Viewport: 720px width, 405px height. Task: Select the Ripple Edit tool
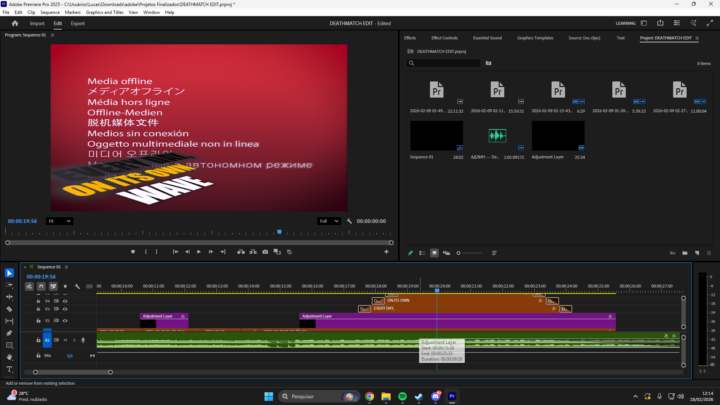pyautogui.click(x=9, y=297)
